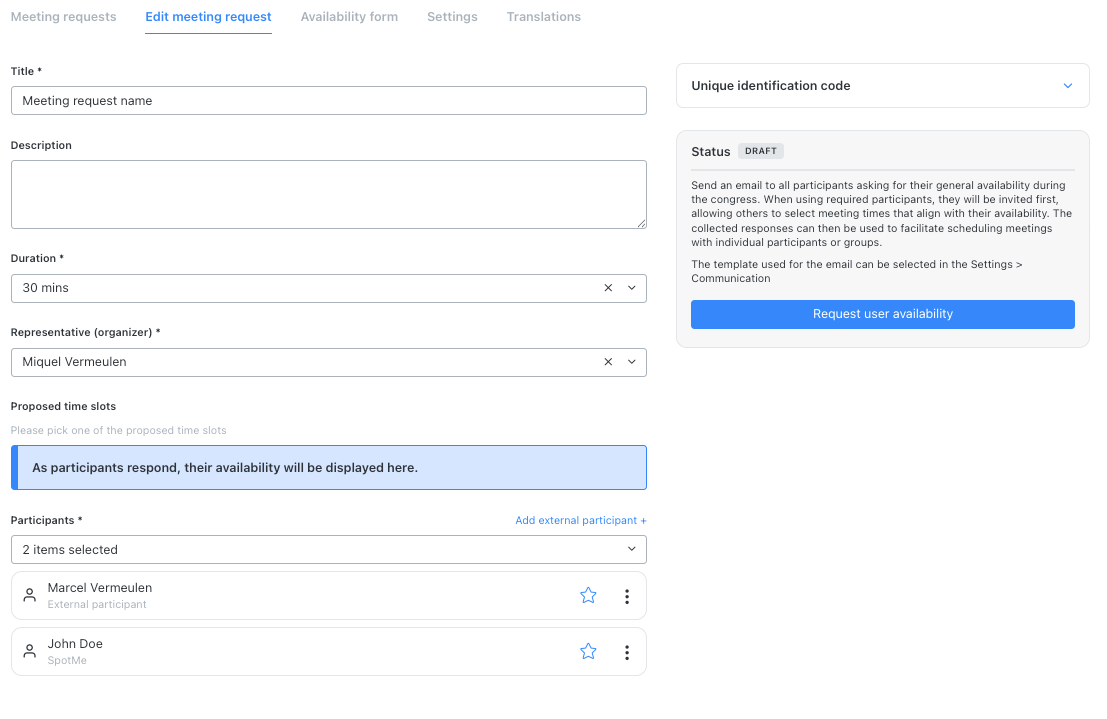
Task: Switch to the Availability form tab
Action: pos(349,16)
